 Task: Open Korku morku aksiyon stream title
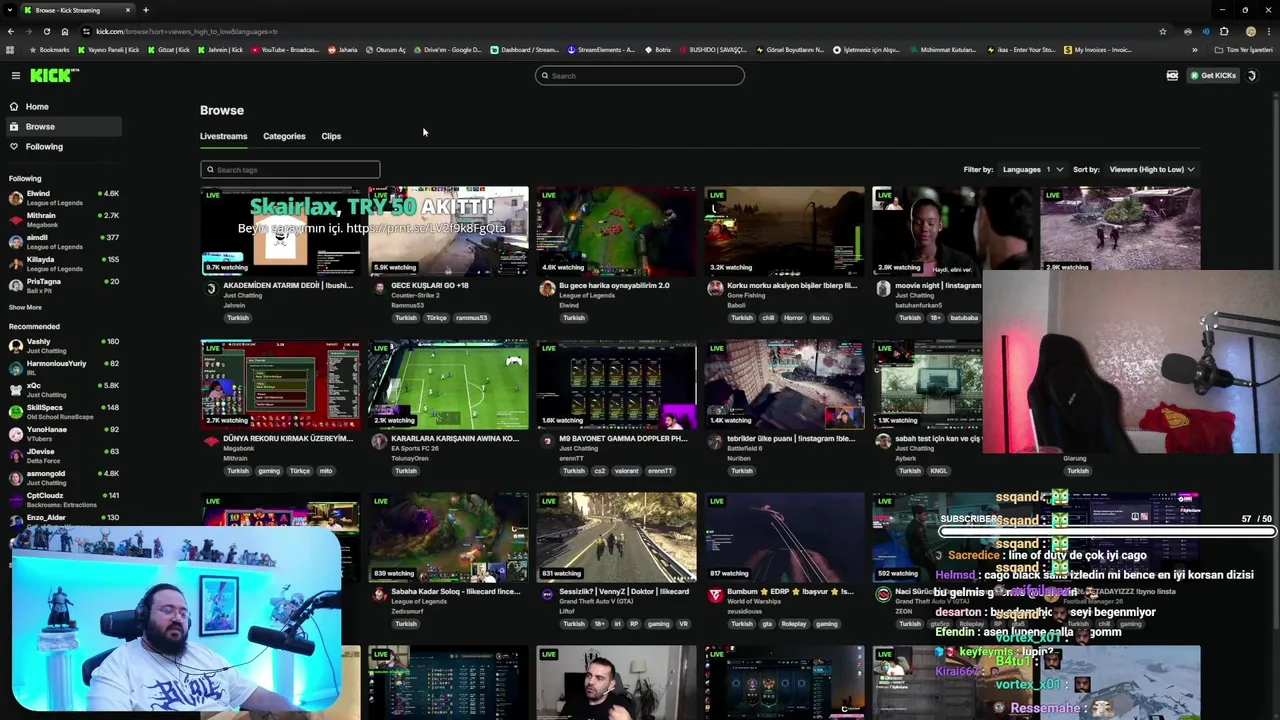tap(792, 285)
